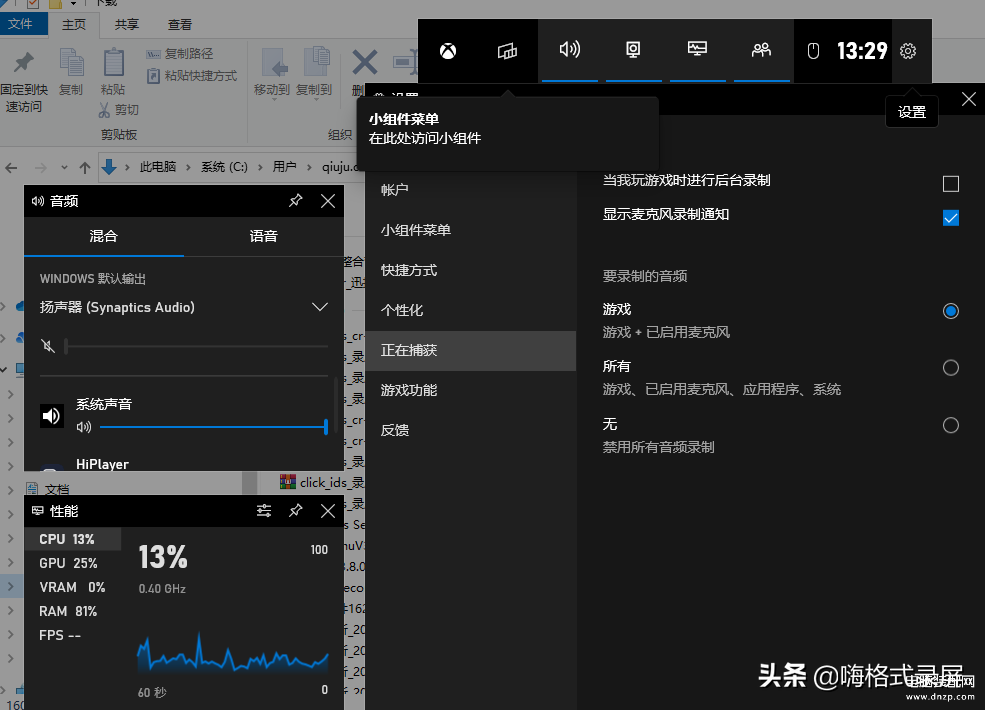Viewport: 985px width, 710px height.
Task: Select FPS -- metric in performance widget
Action: click(72, 635)
